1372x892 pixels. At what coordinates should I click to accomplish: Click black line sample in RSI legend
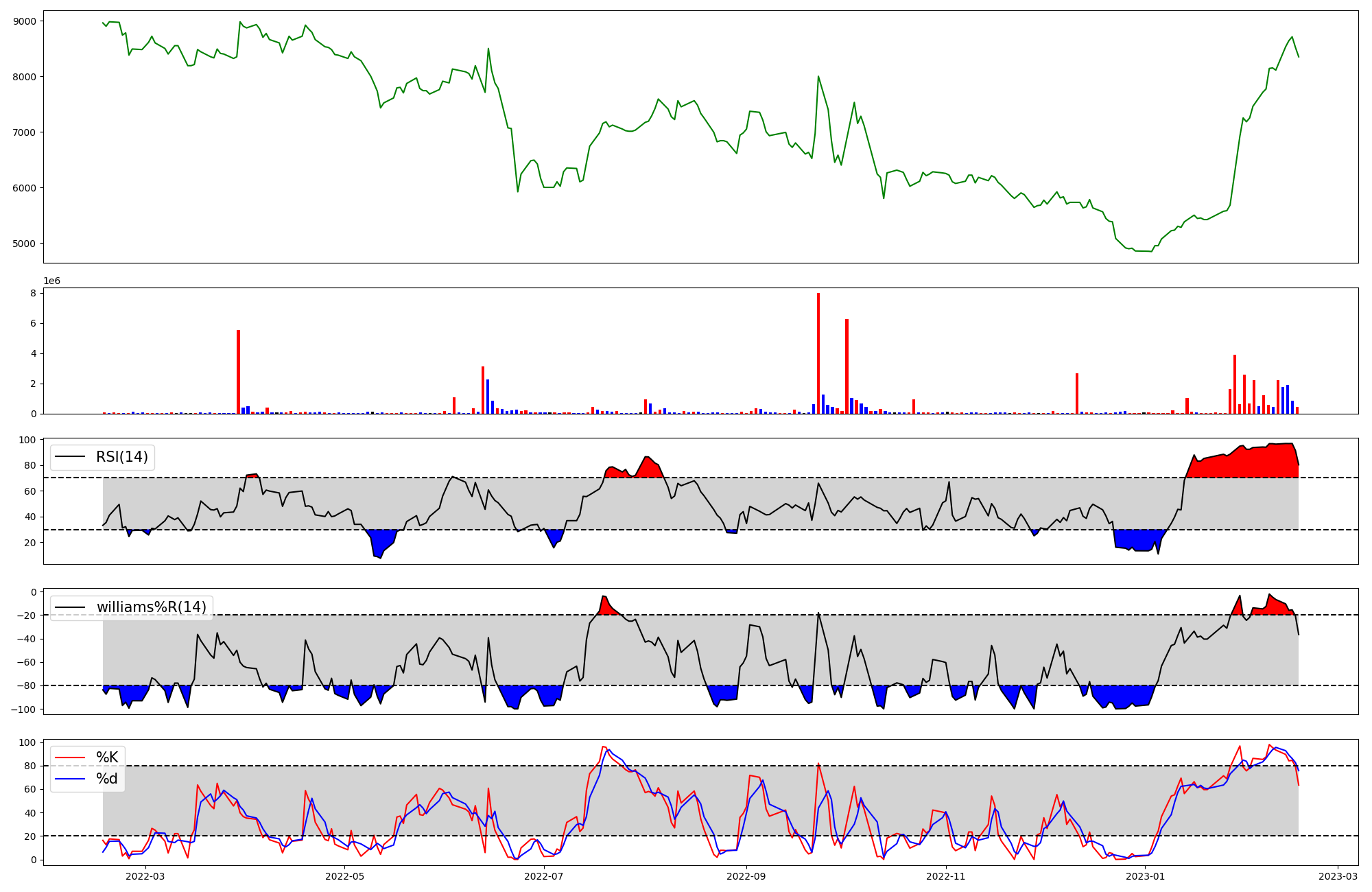coord(70,457)
